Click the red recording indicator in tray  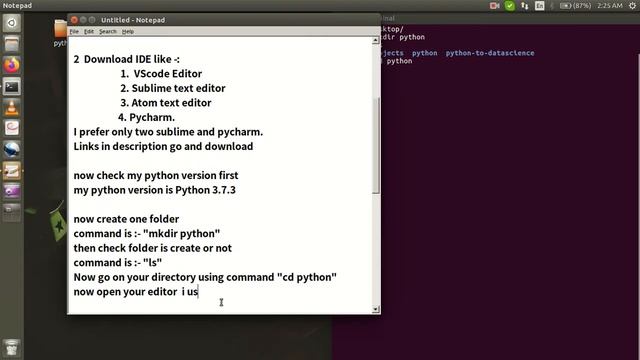494,6
